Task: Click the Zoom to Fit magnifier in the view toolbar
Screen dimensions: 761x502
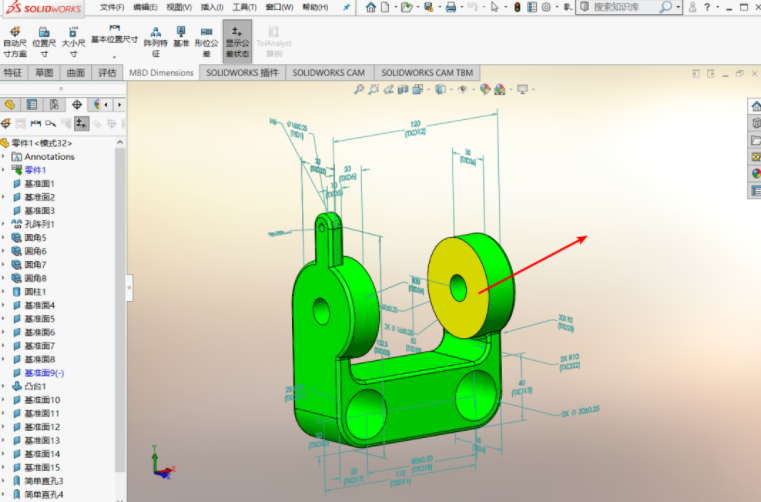Action: [359, 89]
